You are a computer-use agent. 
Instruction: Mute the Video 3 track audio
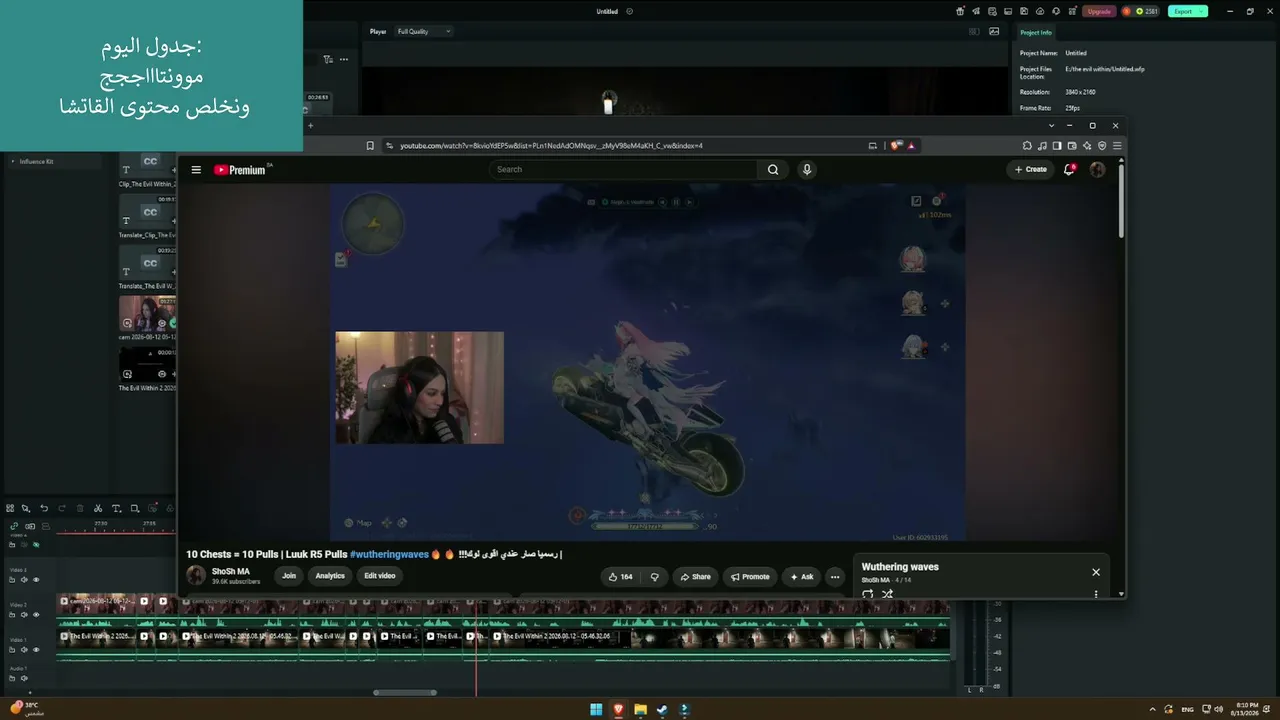(x=24, y=580)
